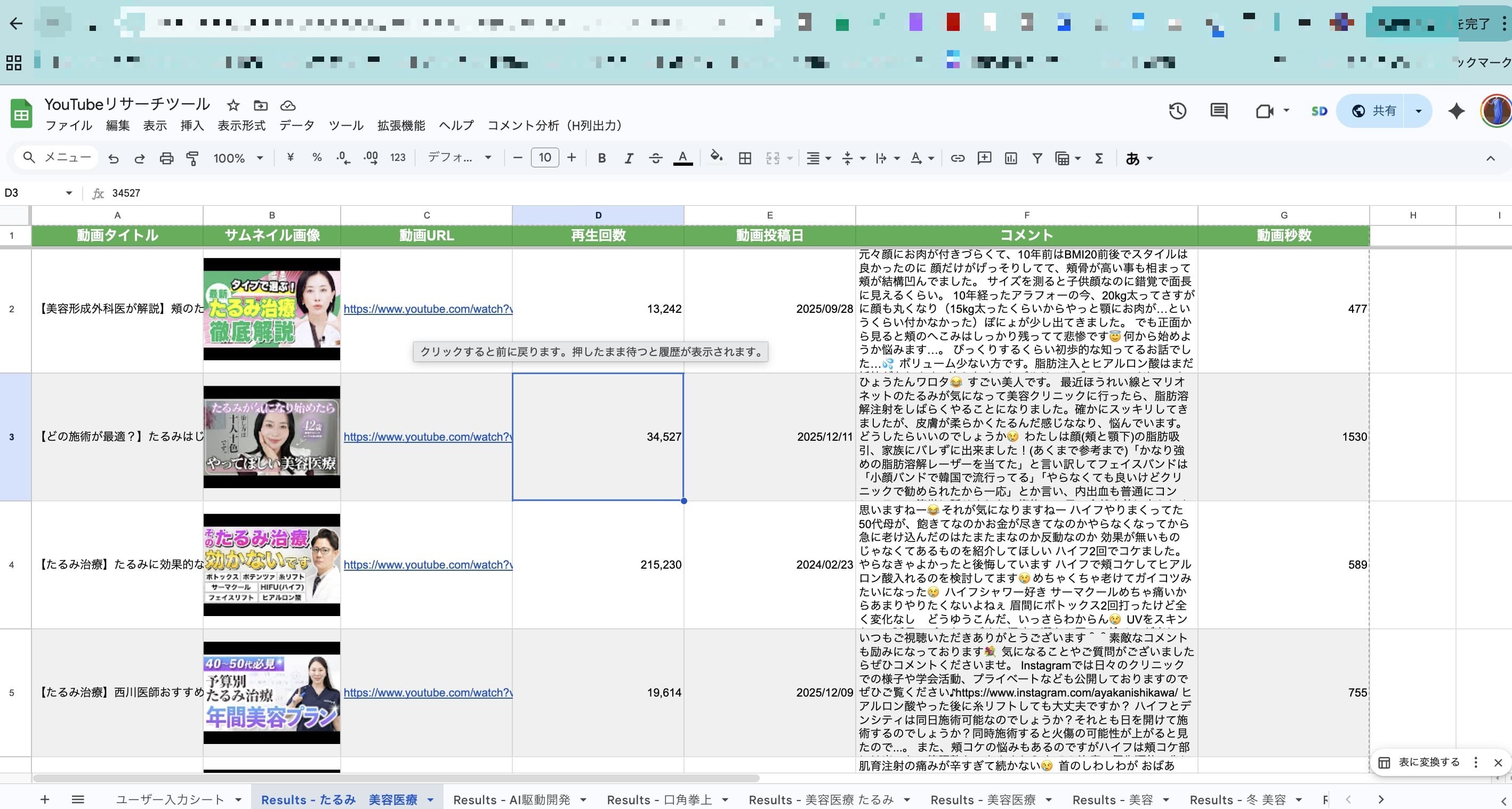
Task: Open the insert chart icon
Action: [x=1011, y=158]
